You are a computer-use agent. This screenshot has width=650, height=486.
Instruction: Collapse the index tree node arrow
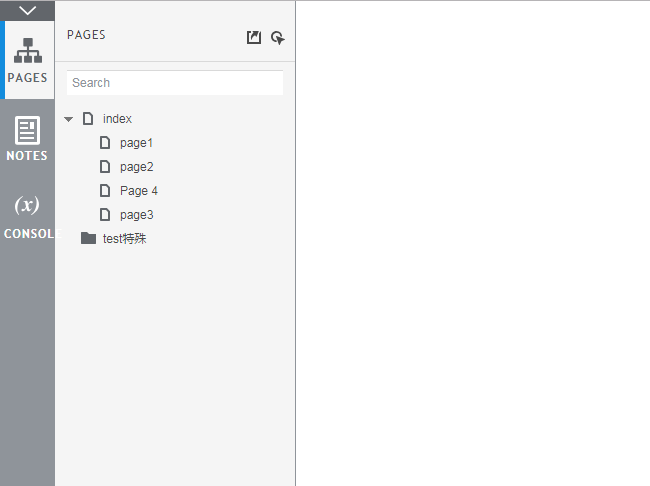tap(69, 119)
